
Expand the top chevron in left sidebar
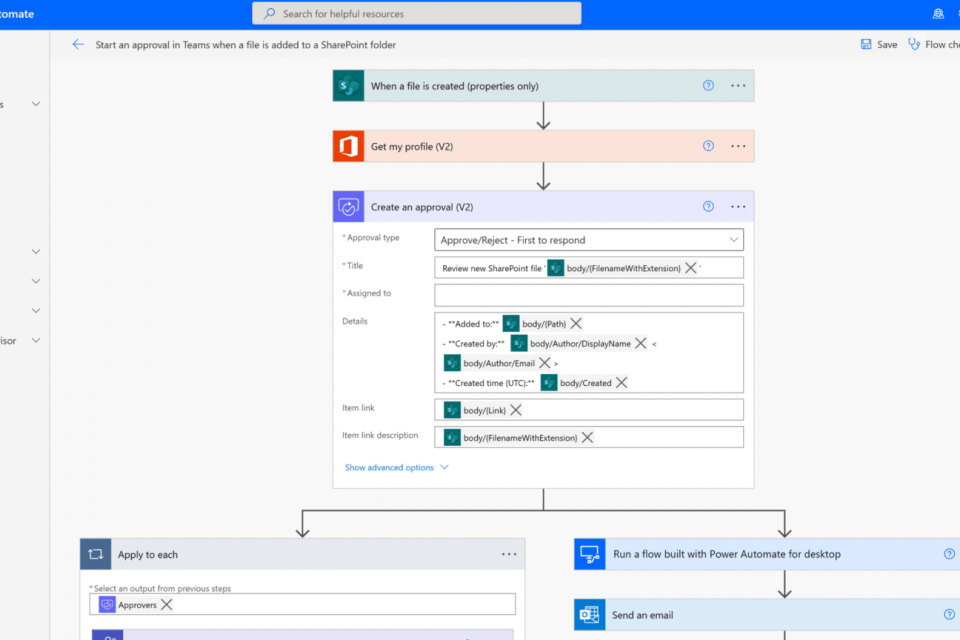[36, 104]
